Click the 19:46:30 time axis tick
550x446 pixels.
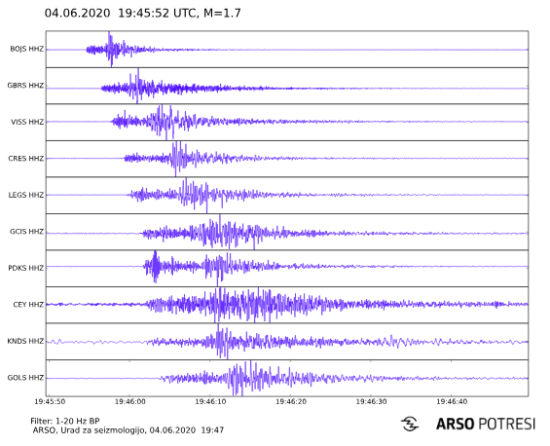371,401
